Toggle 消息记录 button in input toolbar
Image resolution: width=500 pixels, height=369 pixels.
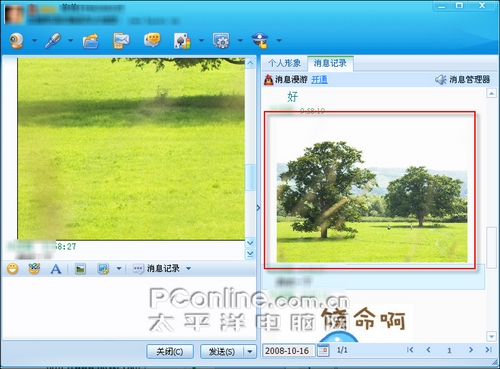156,269
